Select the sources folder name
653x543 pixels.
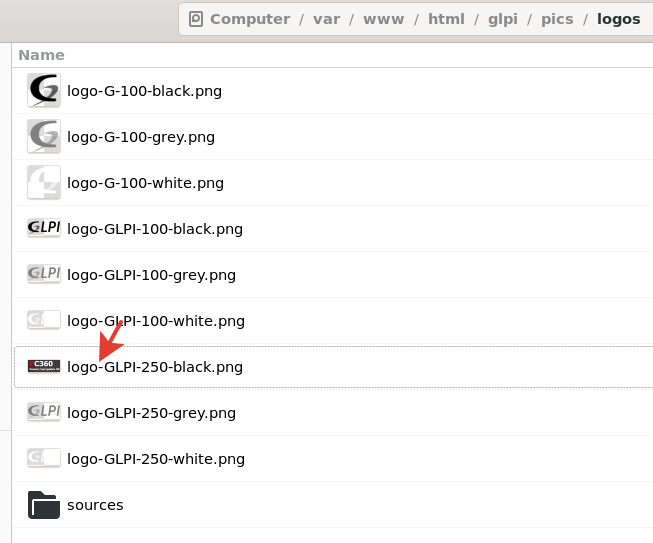click(x=95, y=505)
